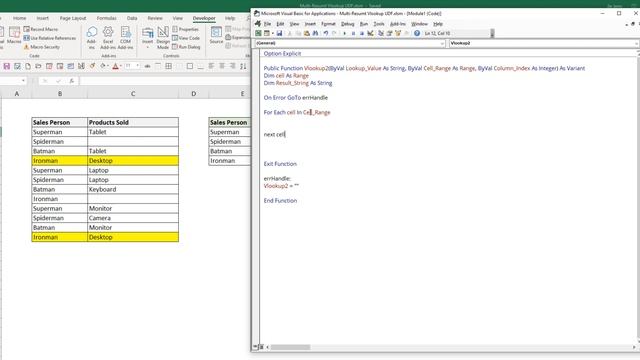
Task: Open COM Add-ins dialog
Action: (125, 38)
